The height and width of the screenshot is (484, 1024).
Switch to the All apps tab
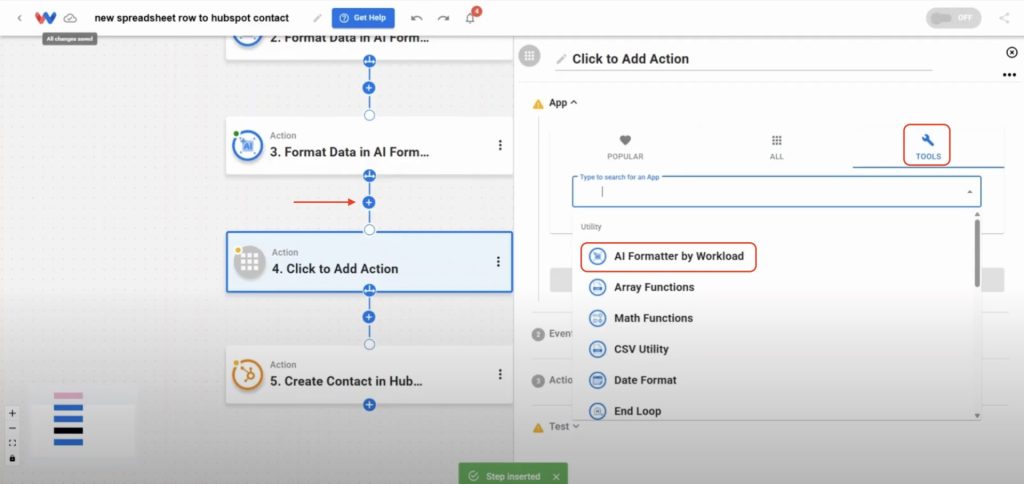[776, 147]
